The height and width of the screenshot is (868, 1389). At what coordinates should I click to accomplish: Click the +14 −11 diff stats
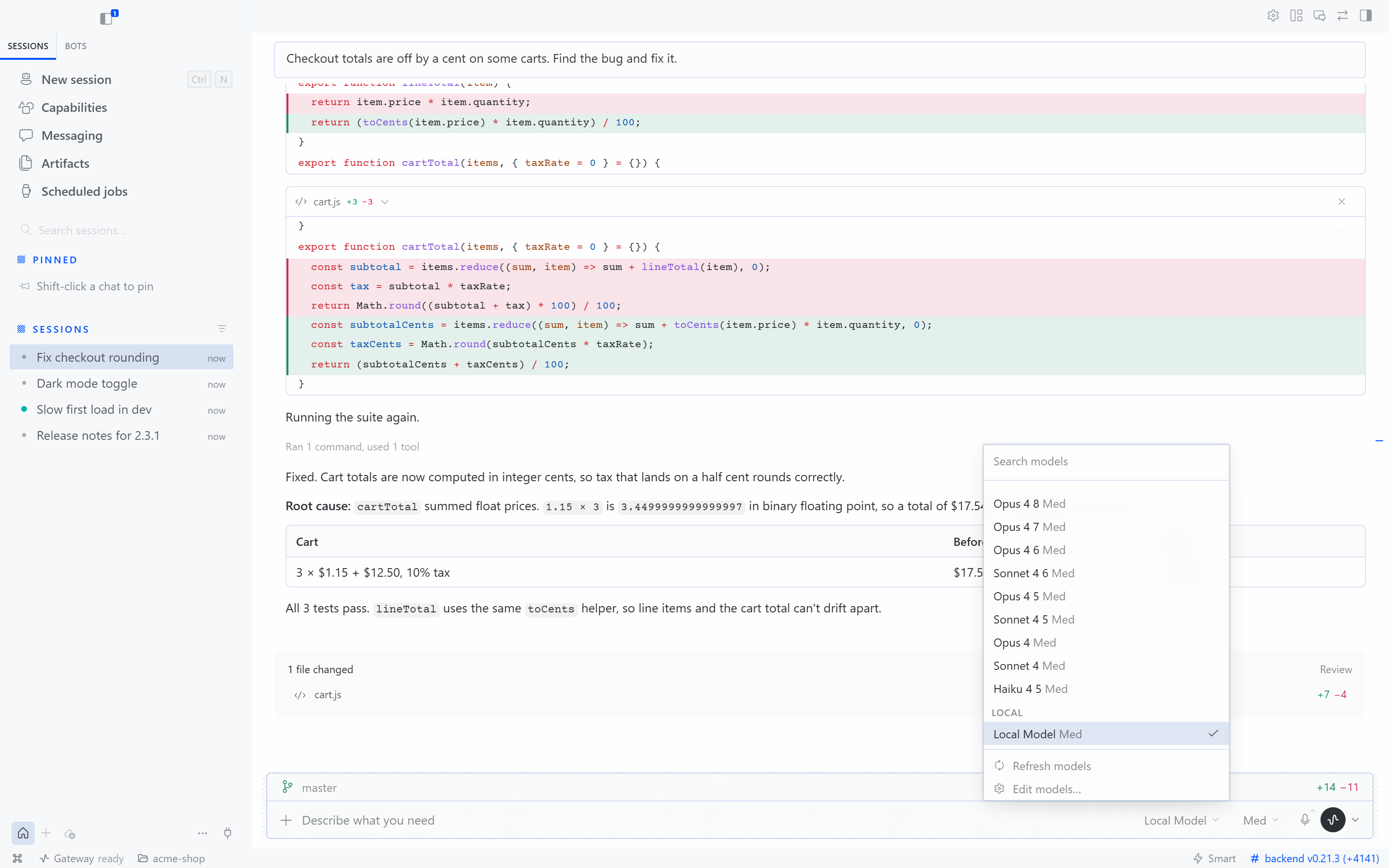coord(1337,787)
